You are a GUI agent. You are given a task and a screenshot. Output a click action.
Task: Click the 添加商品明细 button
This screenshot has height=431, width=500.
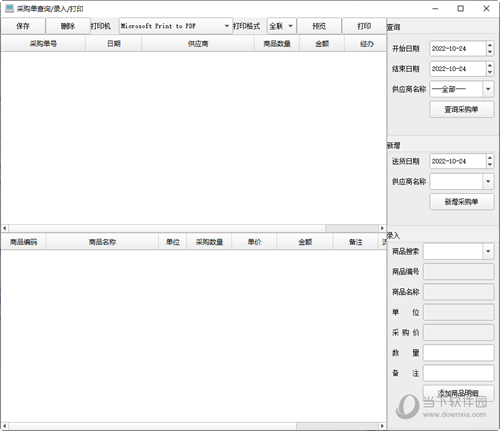click(459, 393)
